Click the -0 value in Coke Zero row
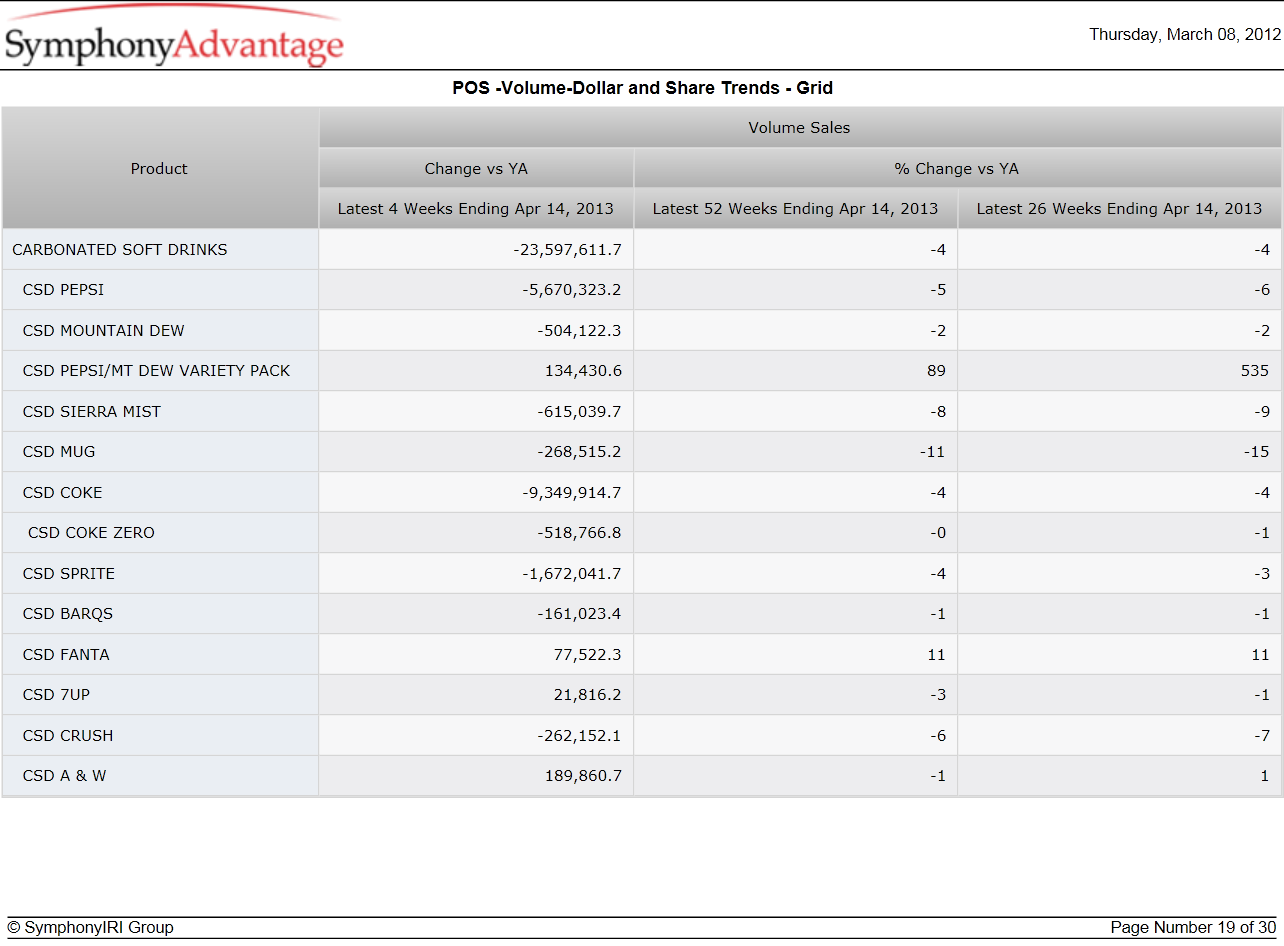The height and width of the screenshot is (946, 1284). click(x=938, y=533)
